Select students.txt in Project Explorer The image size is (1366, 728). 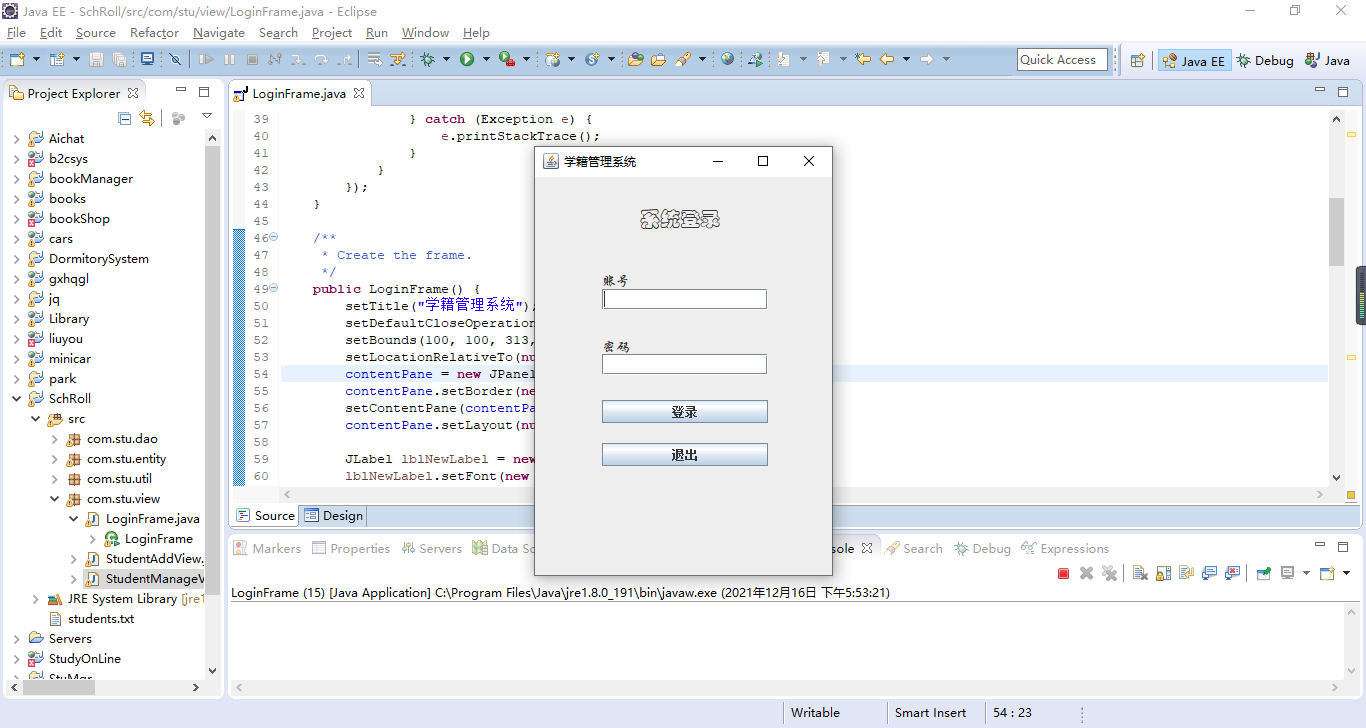tap(100, 618)
